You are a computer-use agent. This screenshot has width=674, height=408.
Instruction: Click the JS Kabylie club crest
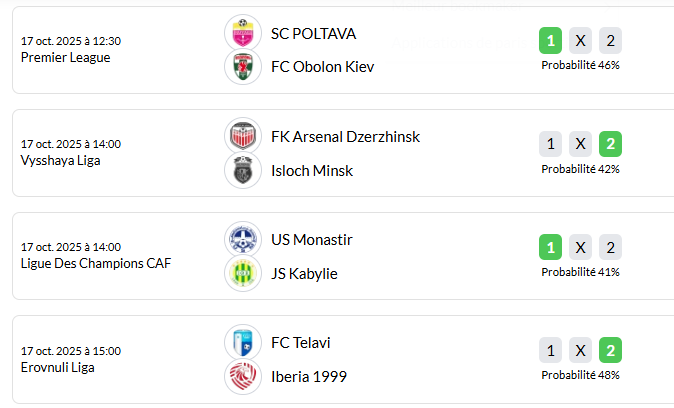click(x=243, y=273)
